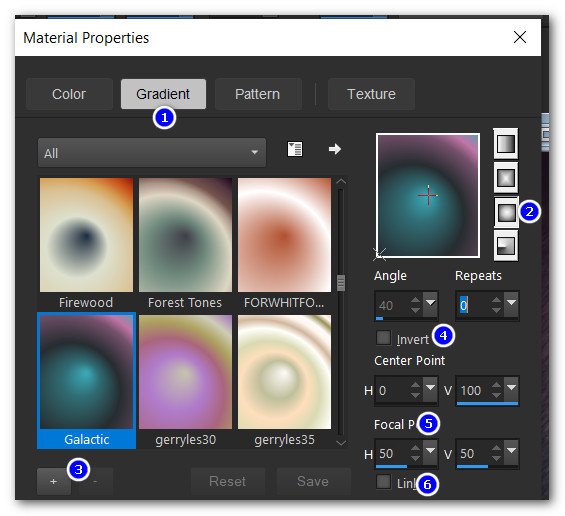Select the Firewood gradient thumbnail
Screen dimensions: 565x516
(86, 235)
